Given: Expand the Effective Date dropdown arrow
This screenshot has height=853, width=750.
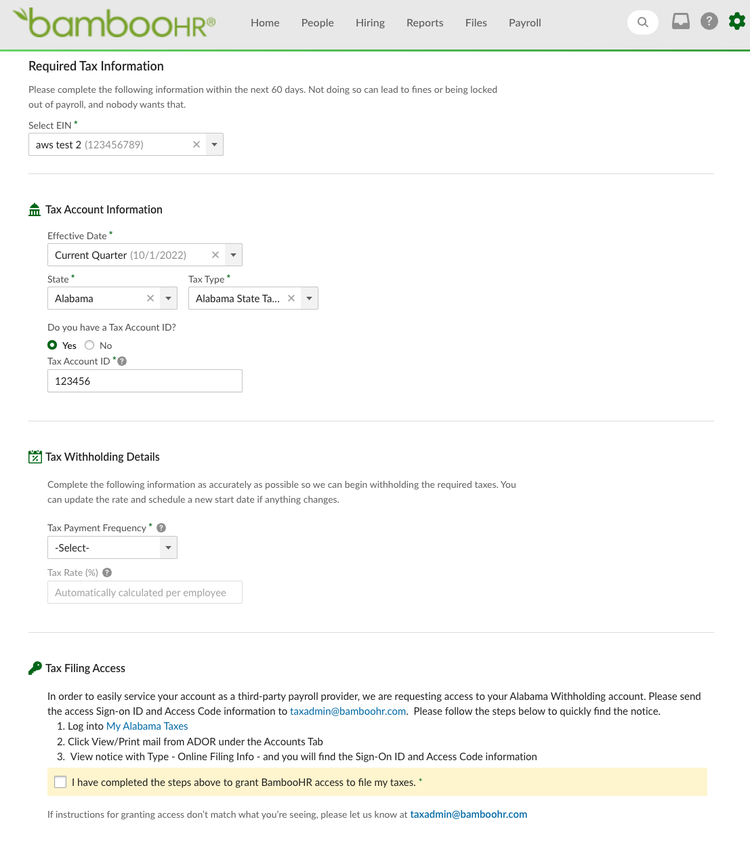Looking at the screenshot, I should (x=233, y=255).
